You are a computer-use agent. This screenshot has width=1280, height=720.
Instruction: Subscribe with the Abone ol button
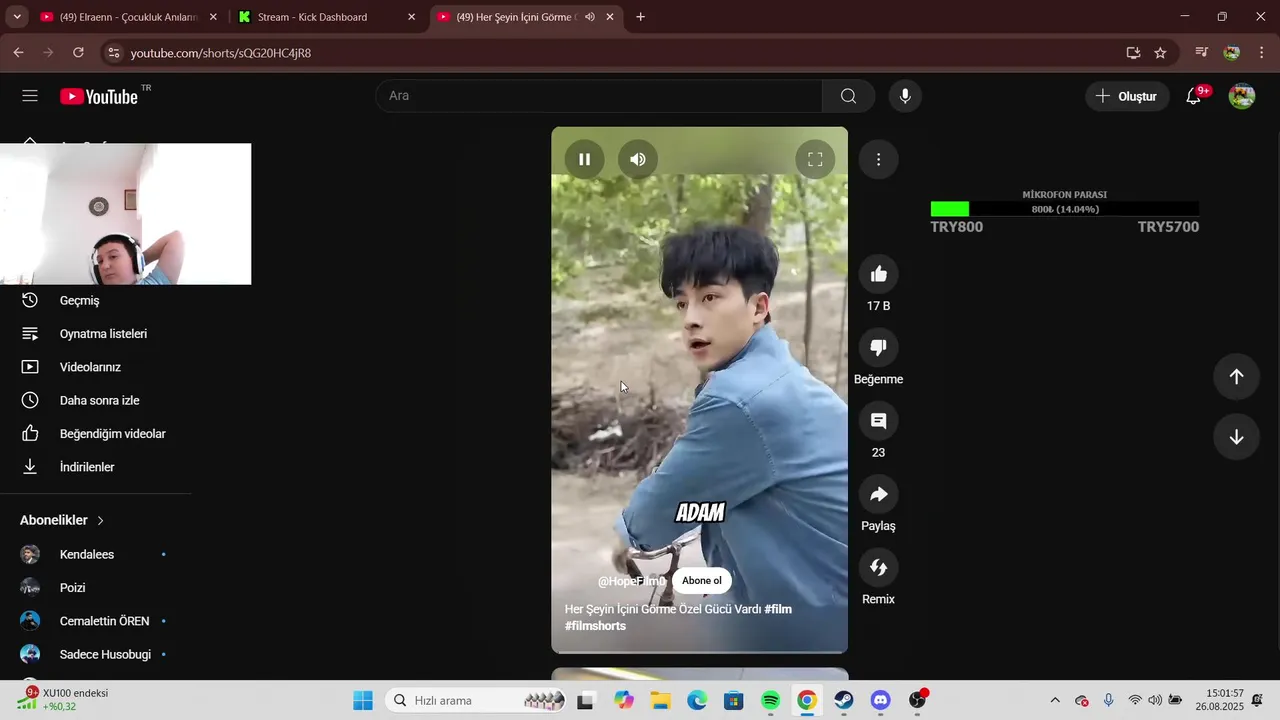coord(702,581)
